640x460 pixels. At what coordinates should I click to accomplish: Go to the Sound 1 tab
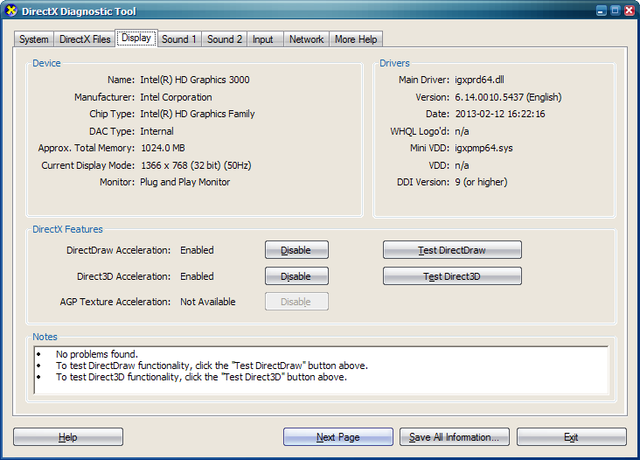[x=179, y=39]
